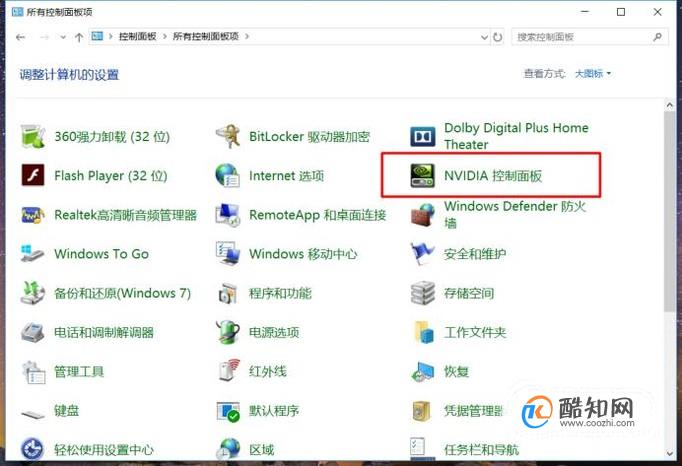Open 管理工具 text link
Image resolution: width=682 pixels, height=466 pixels.
pos(79,372)
